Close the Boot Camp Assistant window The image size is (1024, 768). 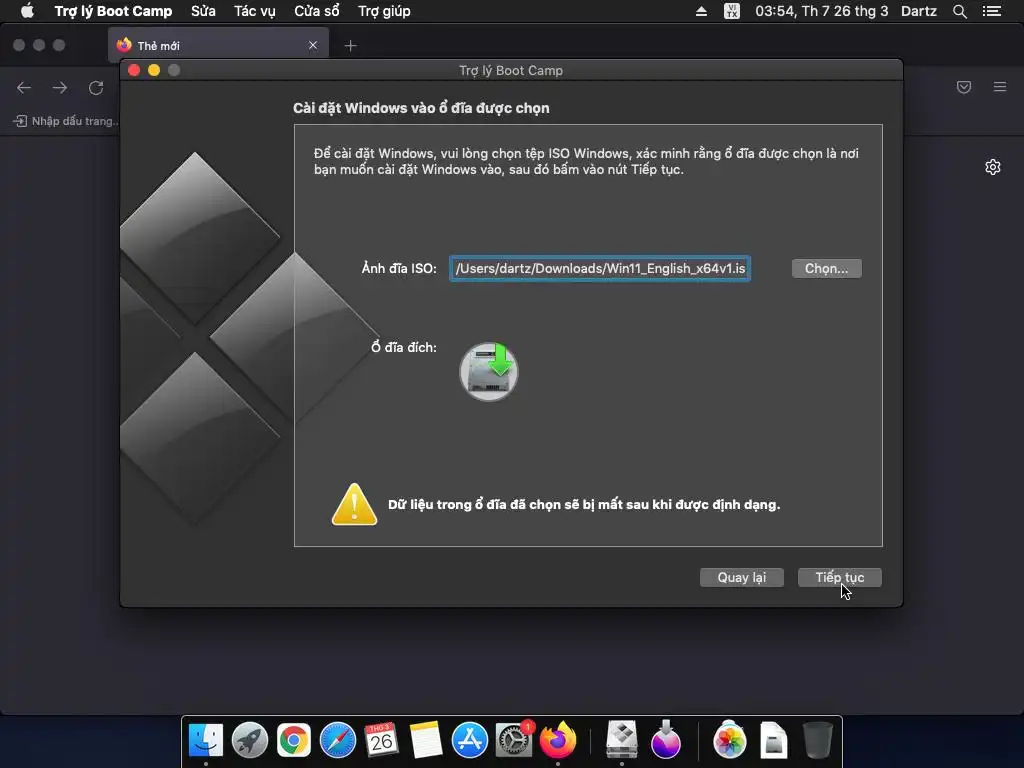coord(134,70)
